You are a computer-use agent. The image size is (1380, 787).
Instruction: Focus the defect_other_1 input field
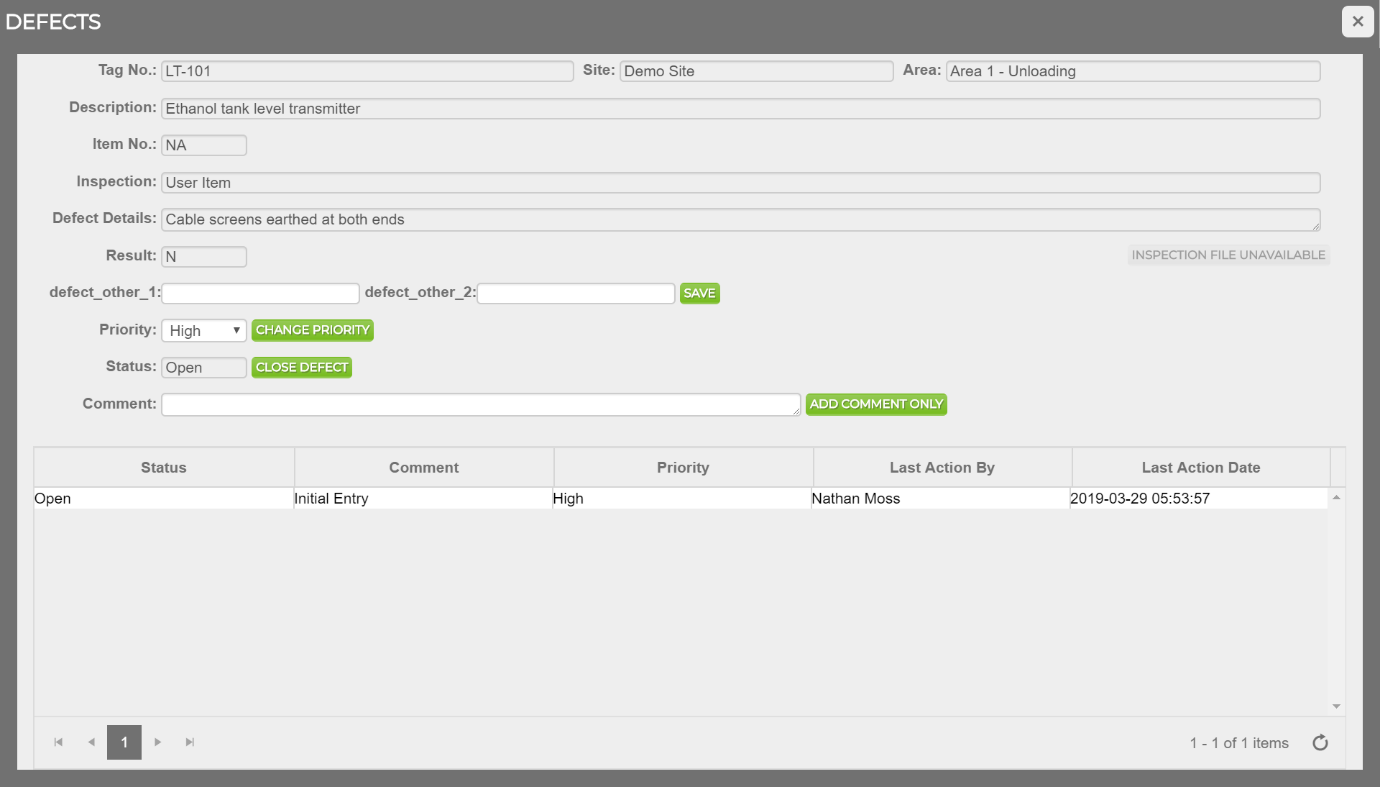(x=260, y=293)
